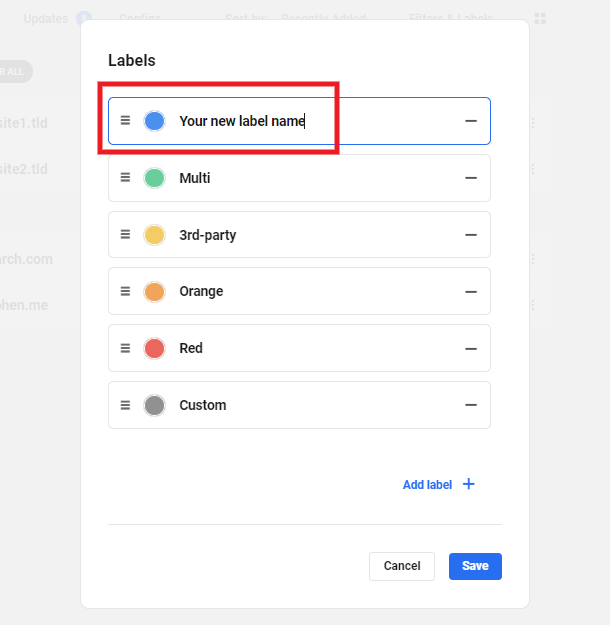
Task: Click drag handle of Multi label
Action: [x=125, y=178]
